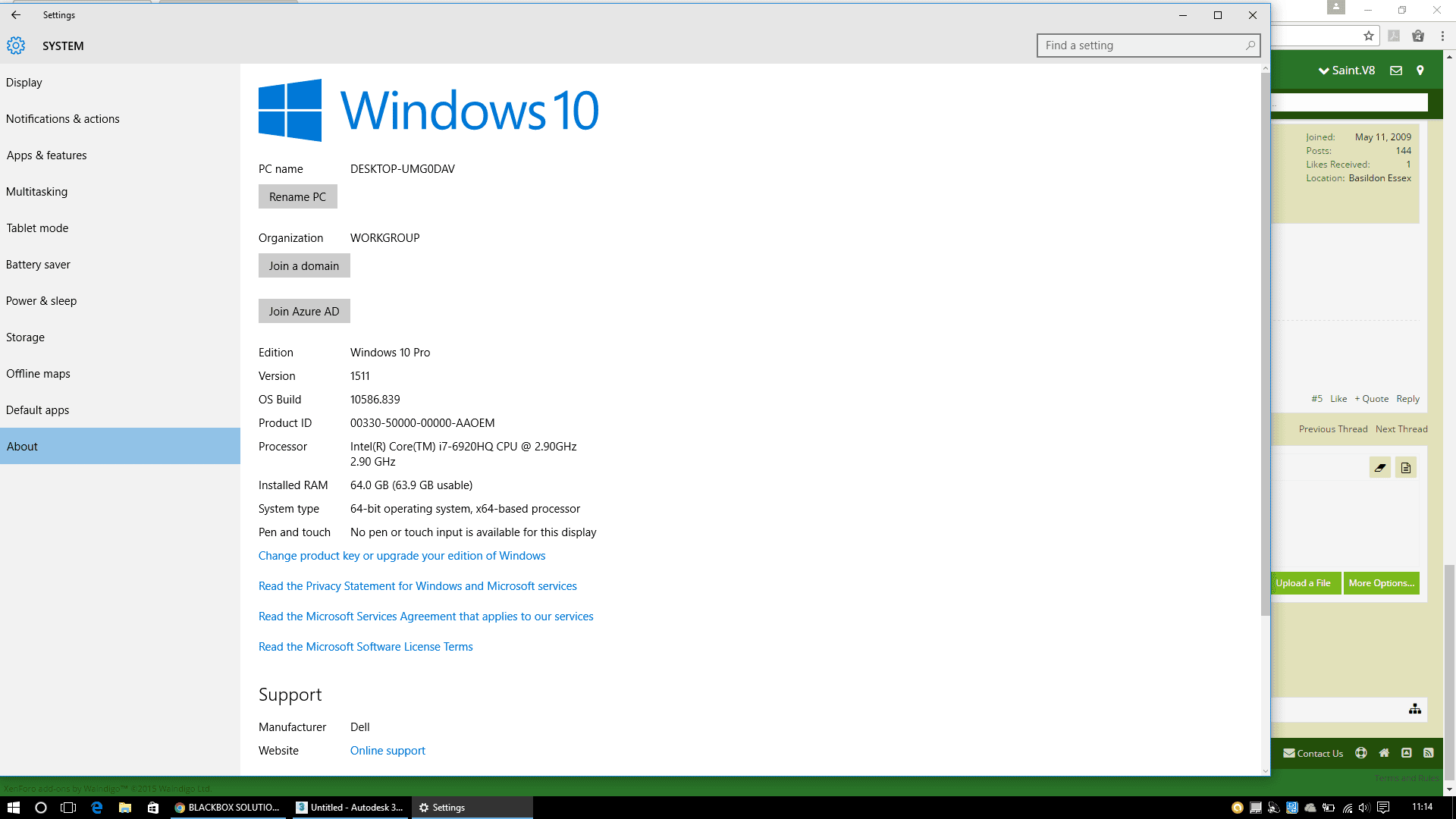Open the Privacy Statement link
The width and height of the screenshot is (1456, 819).
click(x=418, y=586)
